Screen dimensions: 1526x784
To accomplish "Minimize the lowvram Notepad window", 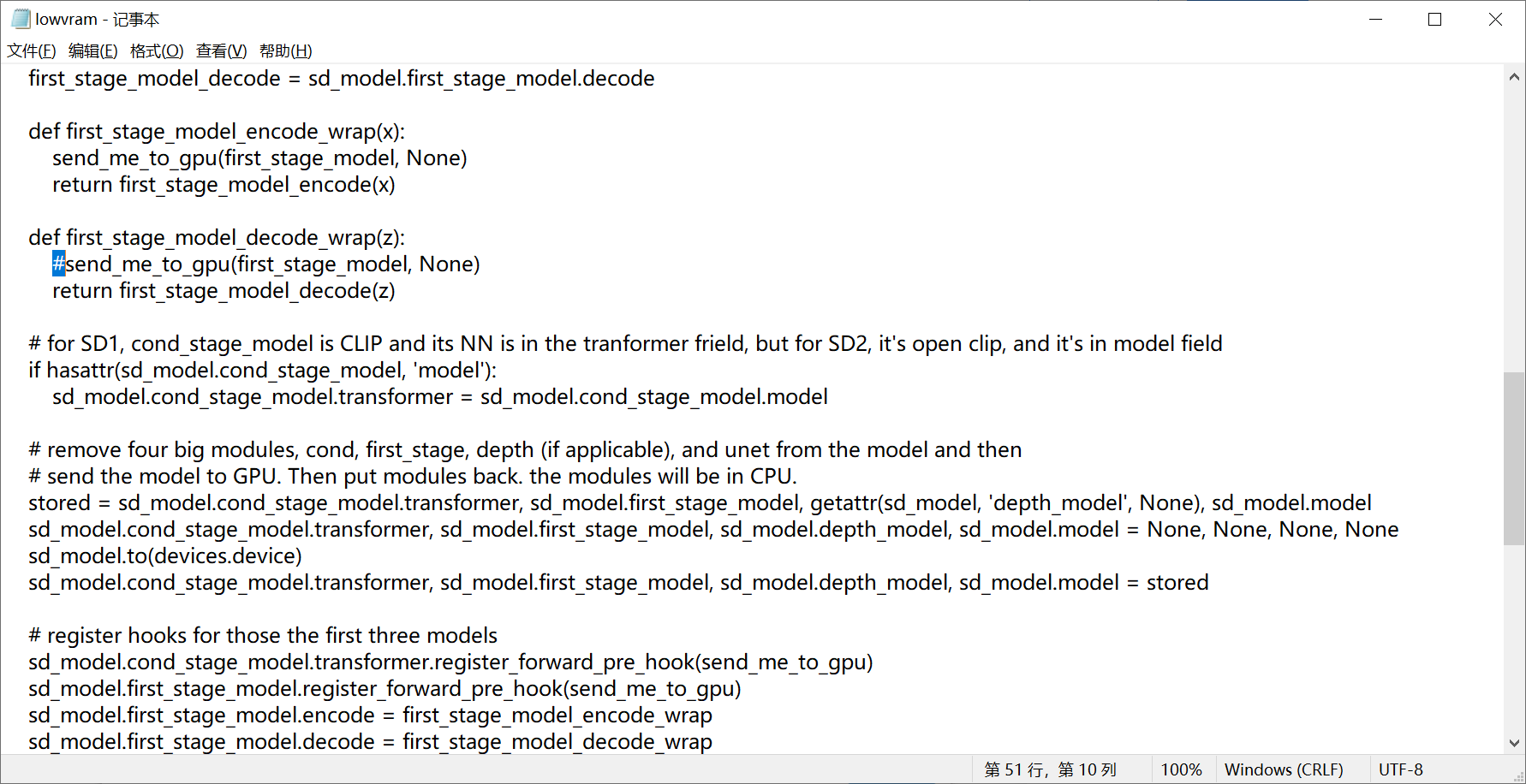I will click(1376, 19).
